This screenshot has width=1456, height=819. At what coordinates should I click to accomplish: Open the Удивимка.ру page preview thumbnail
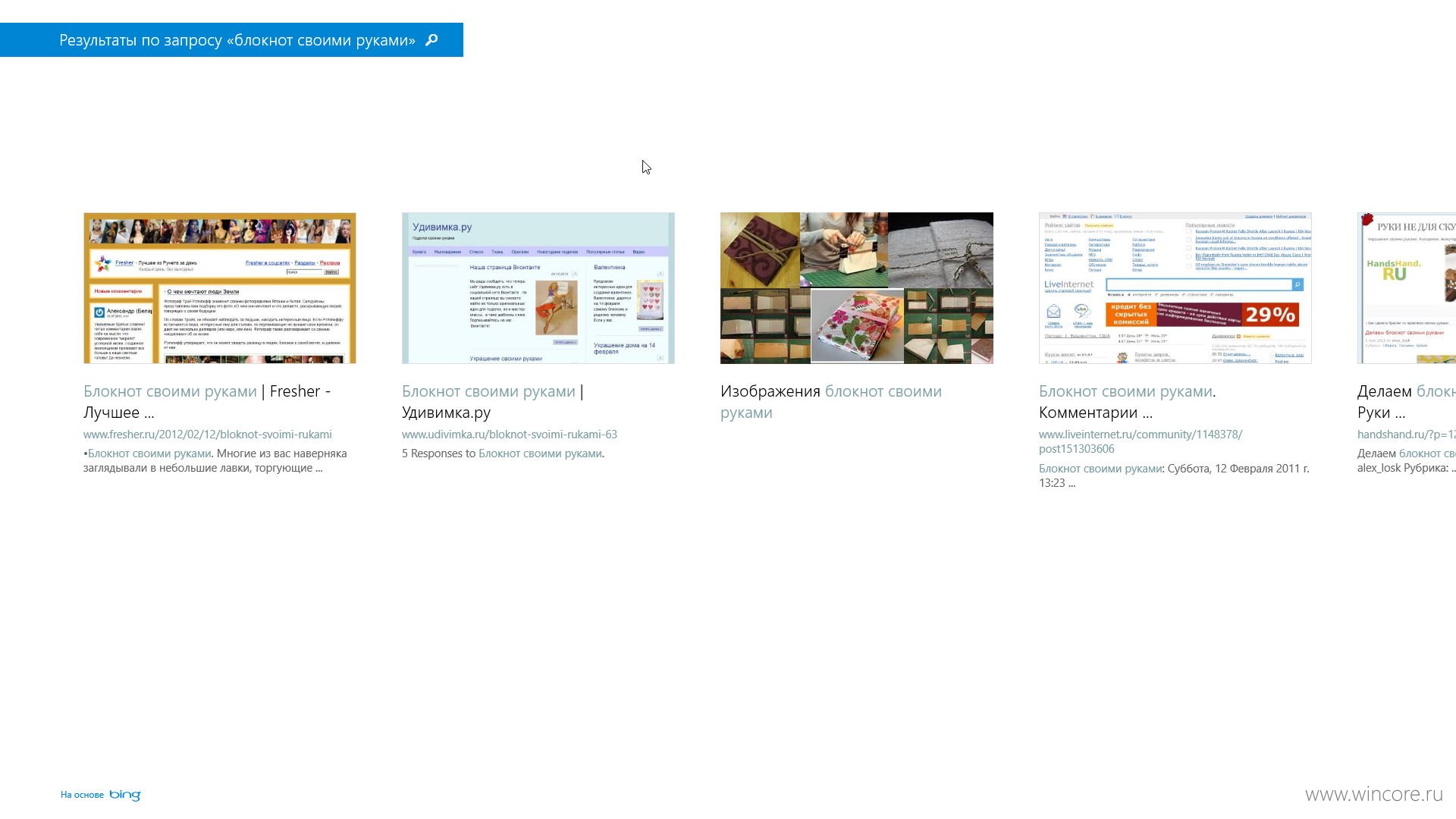538,288
